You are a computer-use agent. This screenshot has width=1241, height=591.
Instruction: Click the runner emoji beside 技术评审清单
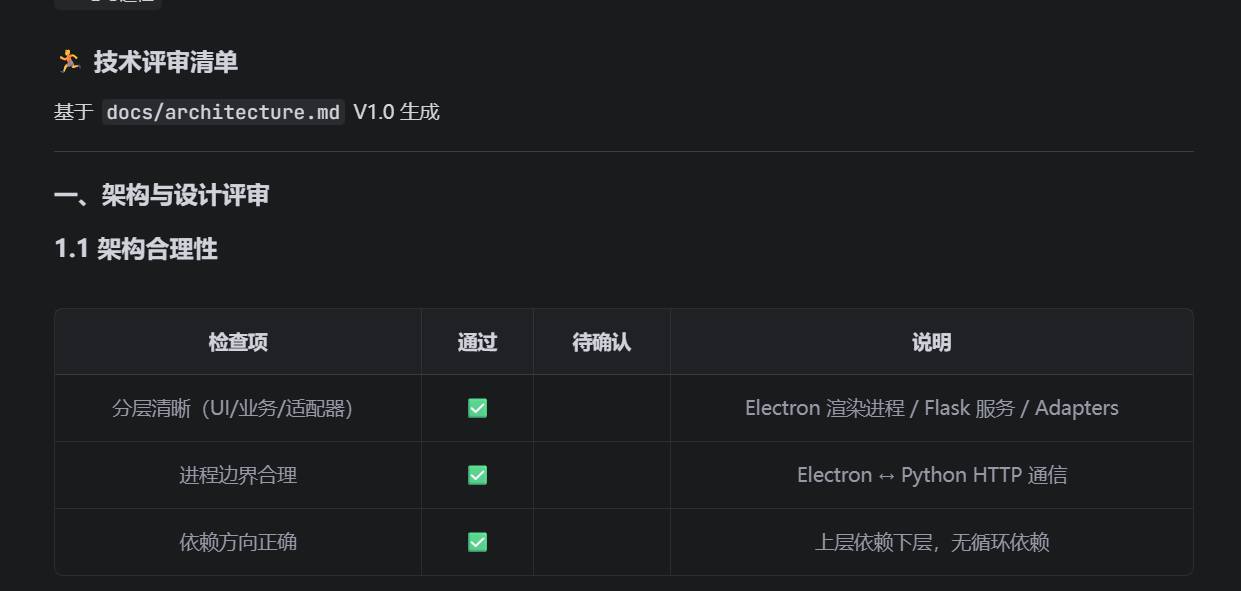68,62
